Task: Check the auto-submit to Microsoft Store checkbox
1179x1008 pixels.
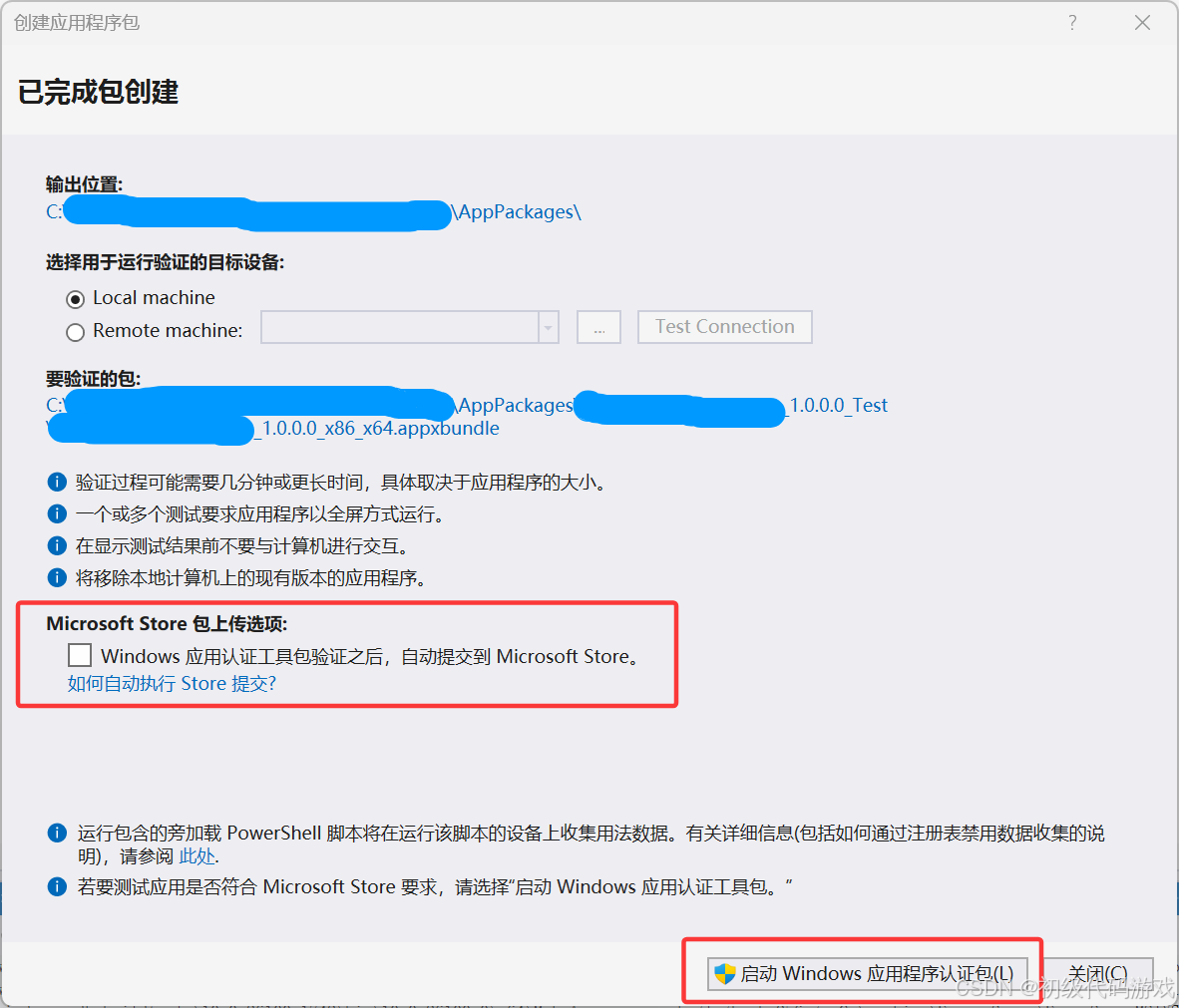Action: coord(80,655)
